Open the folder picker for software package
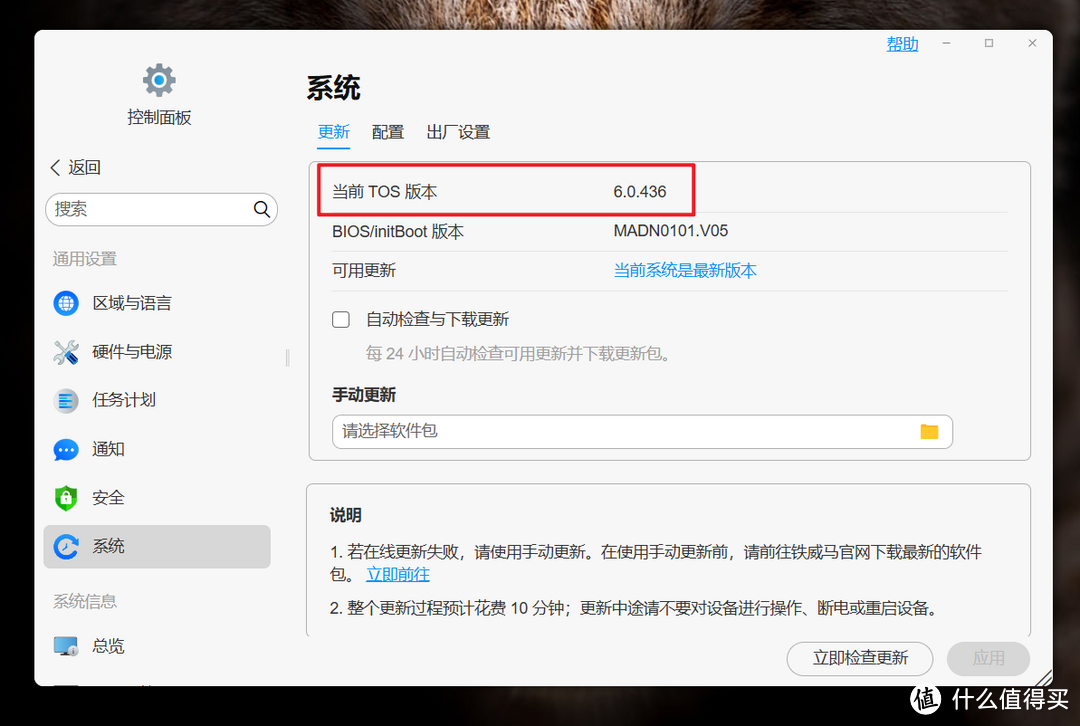This screenshot has height=726, width=1080. coord(929,431)
